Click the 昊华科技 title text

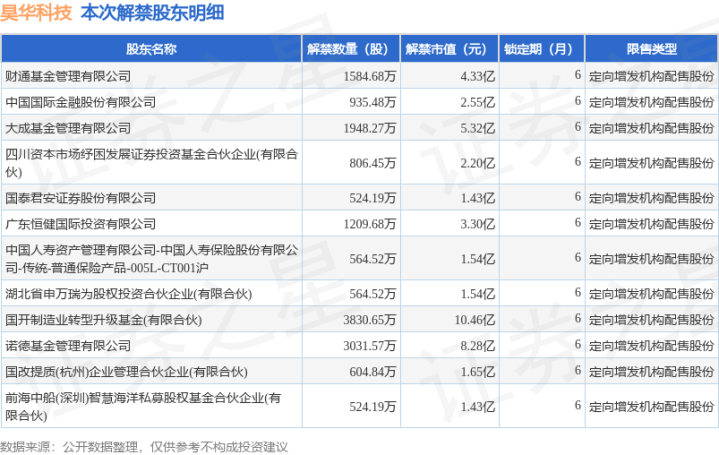(x=36, y=12)
